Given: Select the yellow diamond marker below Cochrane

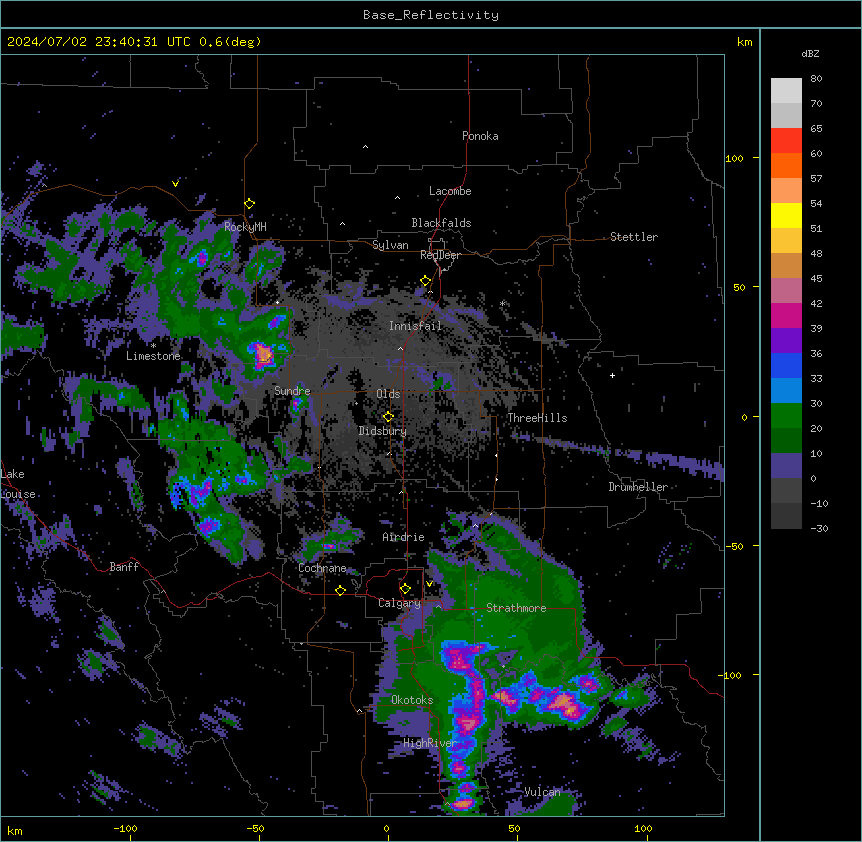Looking at the screenshot, I should pos(340,590).
